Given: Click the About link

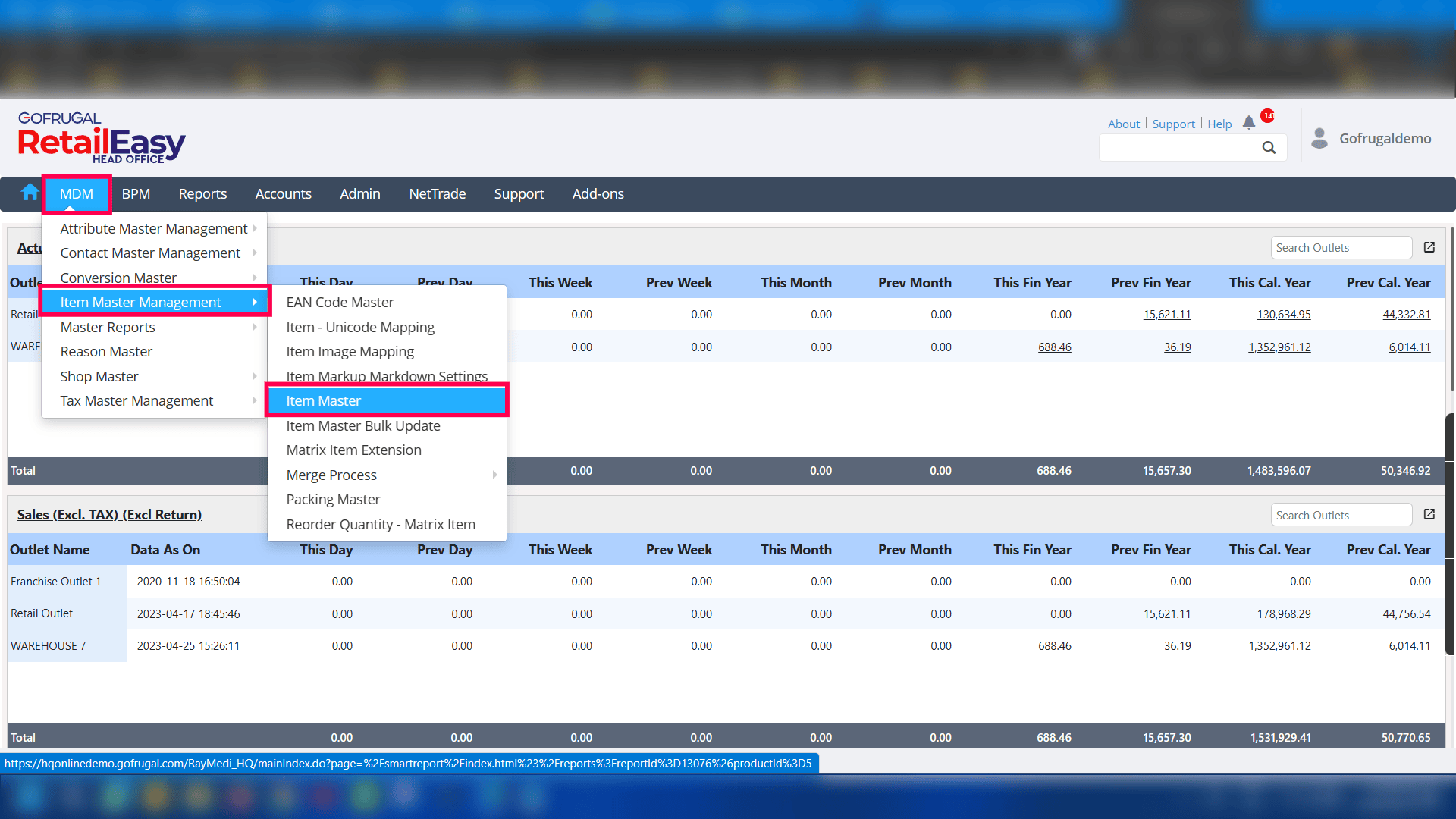Looking at the screenshot, I should point(1123,124).
